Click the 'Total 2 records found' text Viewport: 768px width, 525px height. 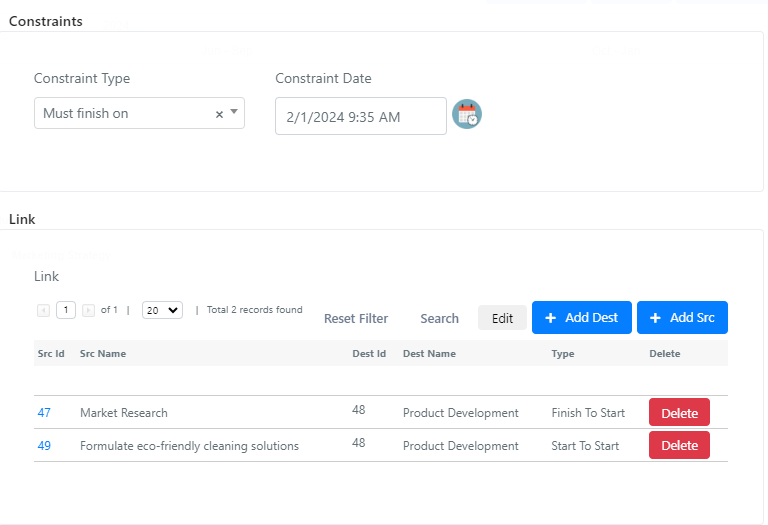point(254,310)
